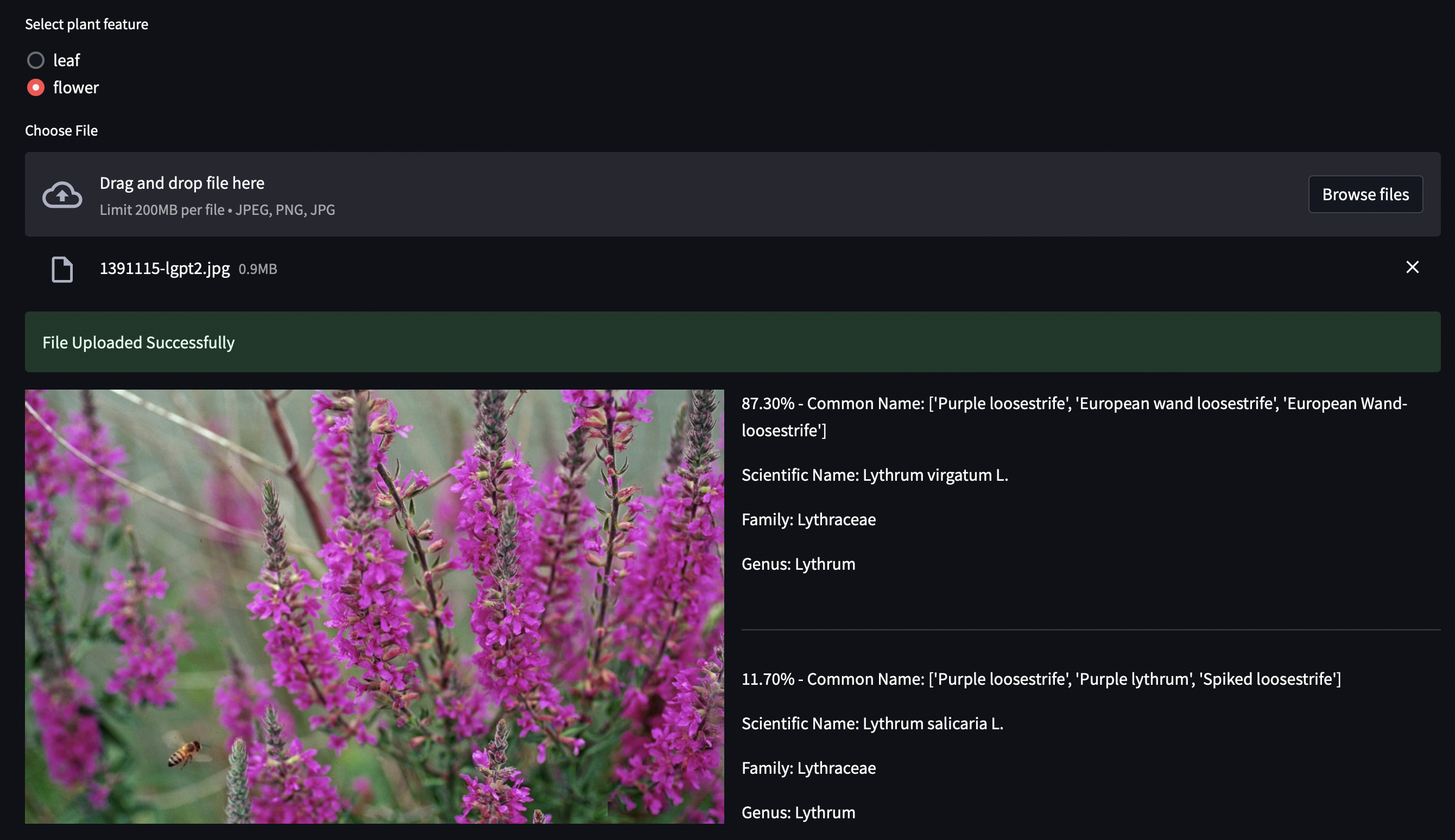This screenshot has height=840, width=1455.
Task: Click the divider line between results
Action: pos(1090,629)
